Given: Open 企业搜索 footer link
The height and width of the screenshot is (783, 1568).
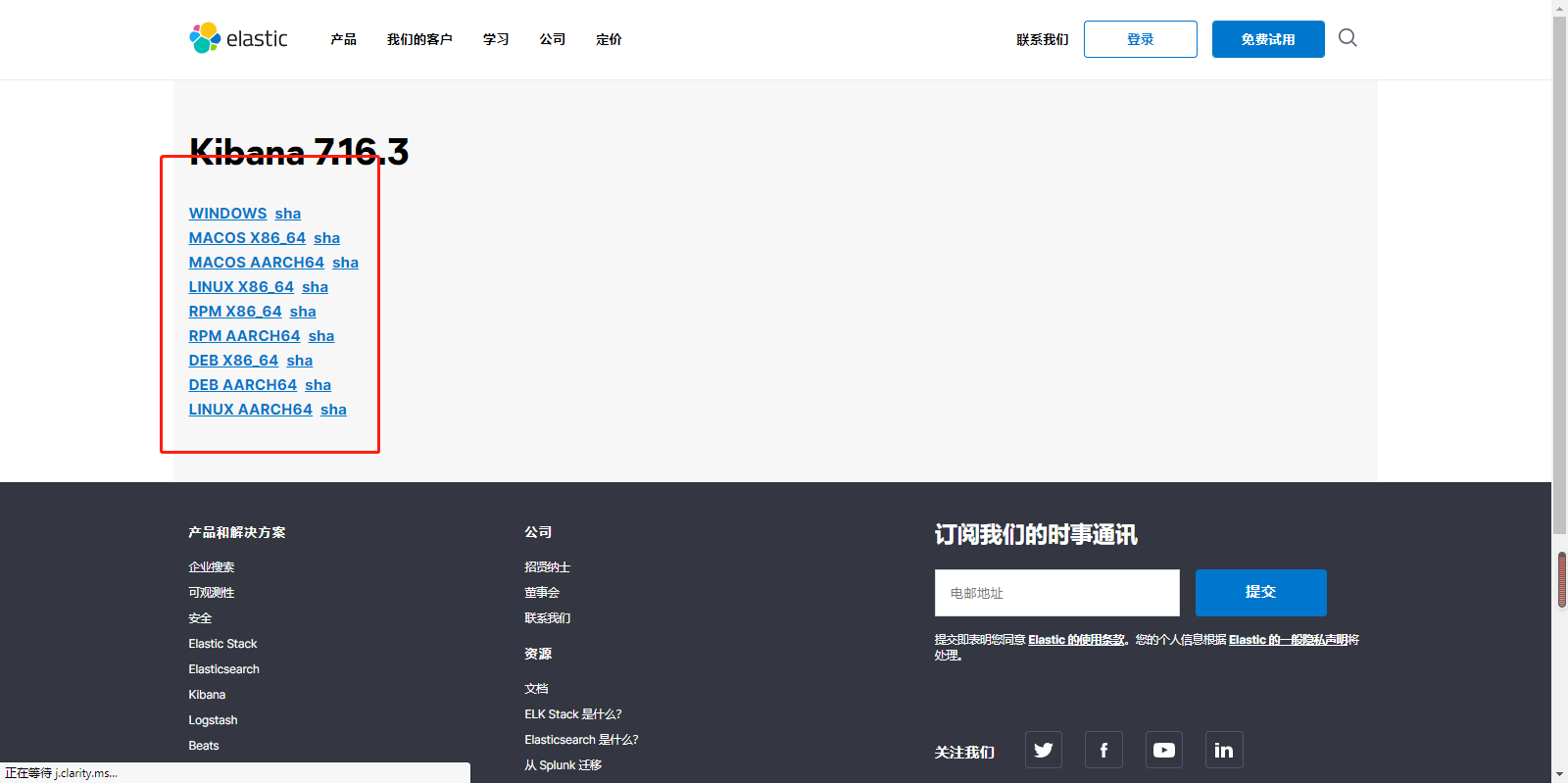Looking at the screenshot, I should [x=212, y=567].
